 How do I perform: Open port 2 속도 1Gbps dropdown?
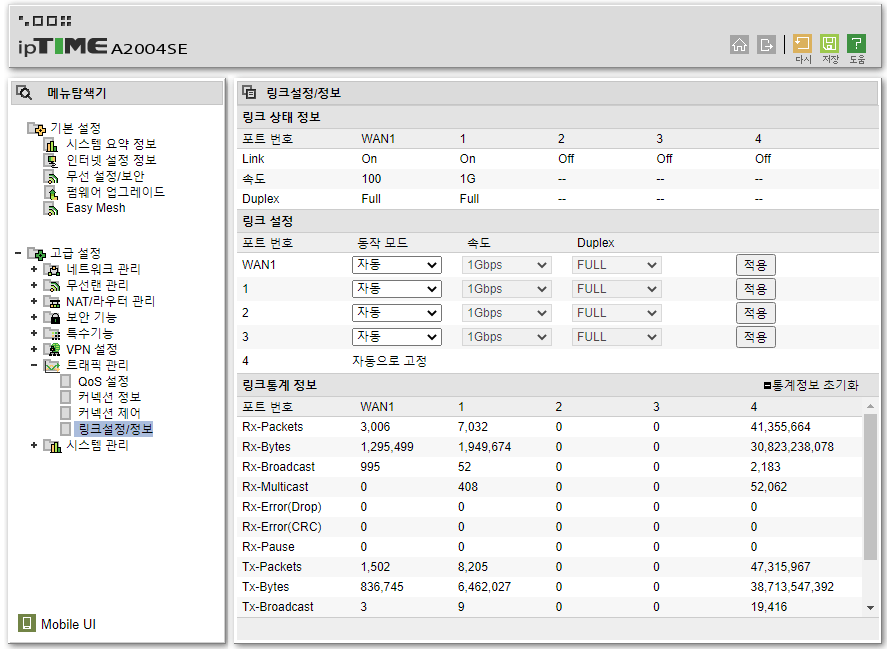(x=506, y=313)
